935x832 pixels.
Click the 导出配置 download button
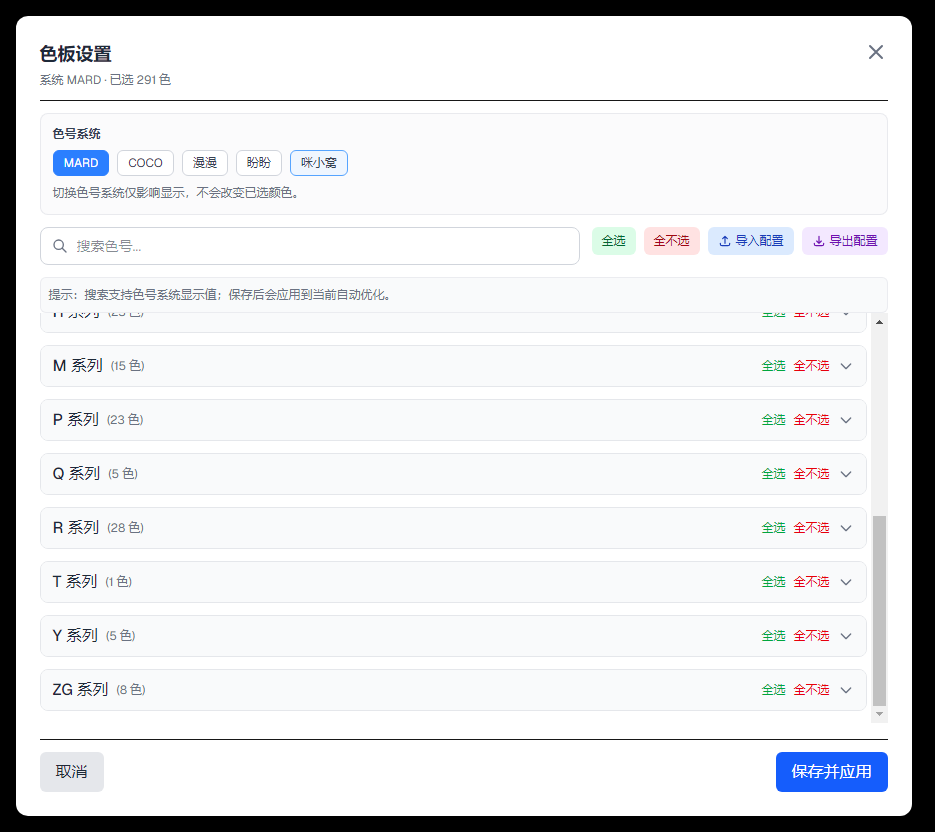coord(844,241)
